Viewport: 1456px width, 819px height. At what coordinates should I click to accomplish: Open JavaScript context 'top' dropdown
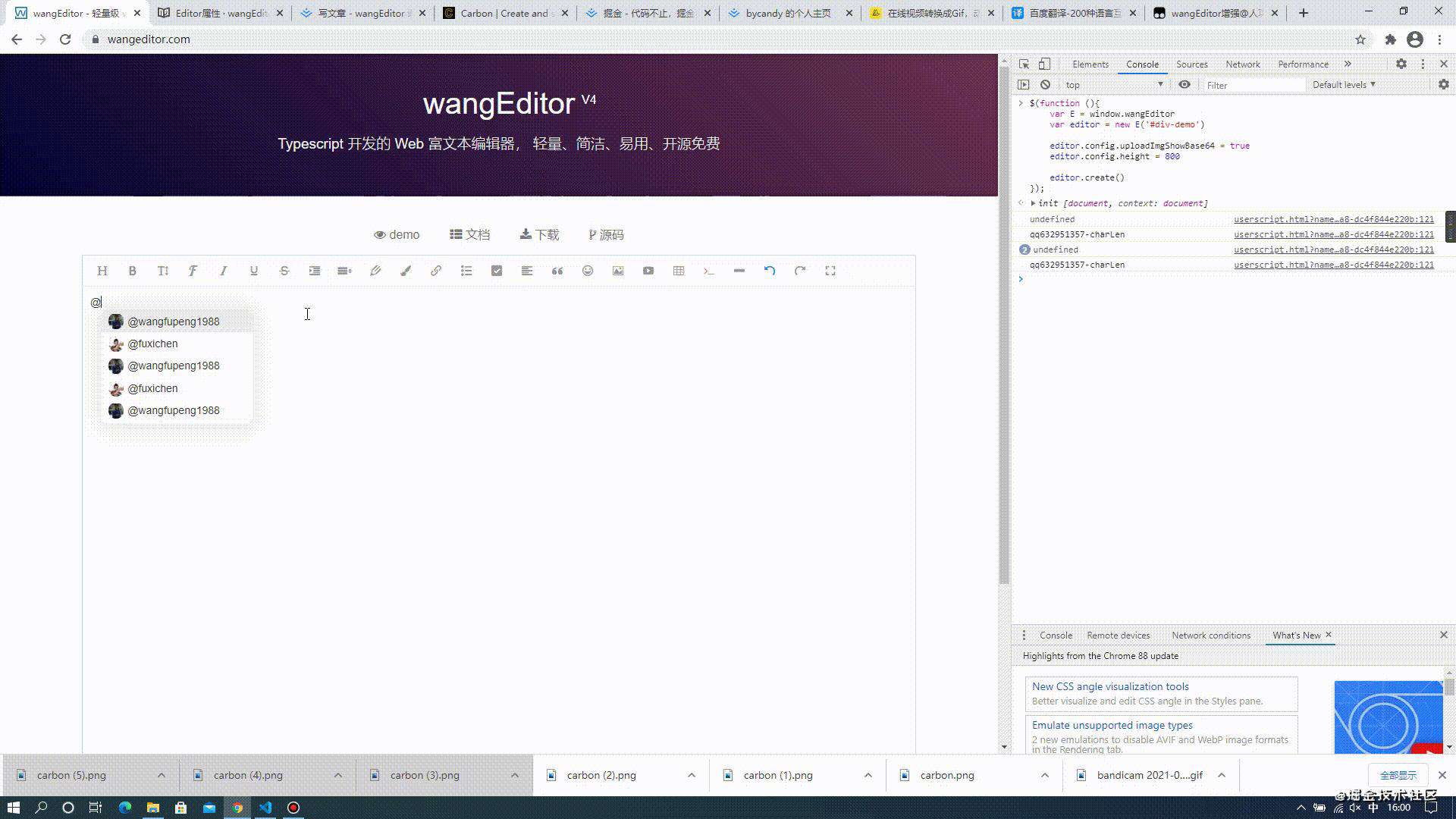click(1113, 85)
